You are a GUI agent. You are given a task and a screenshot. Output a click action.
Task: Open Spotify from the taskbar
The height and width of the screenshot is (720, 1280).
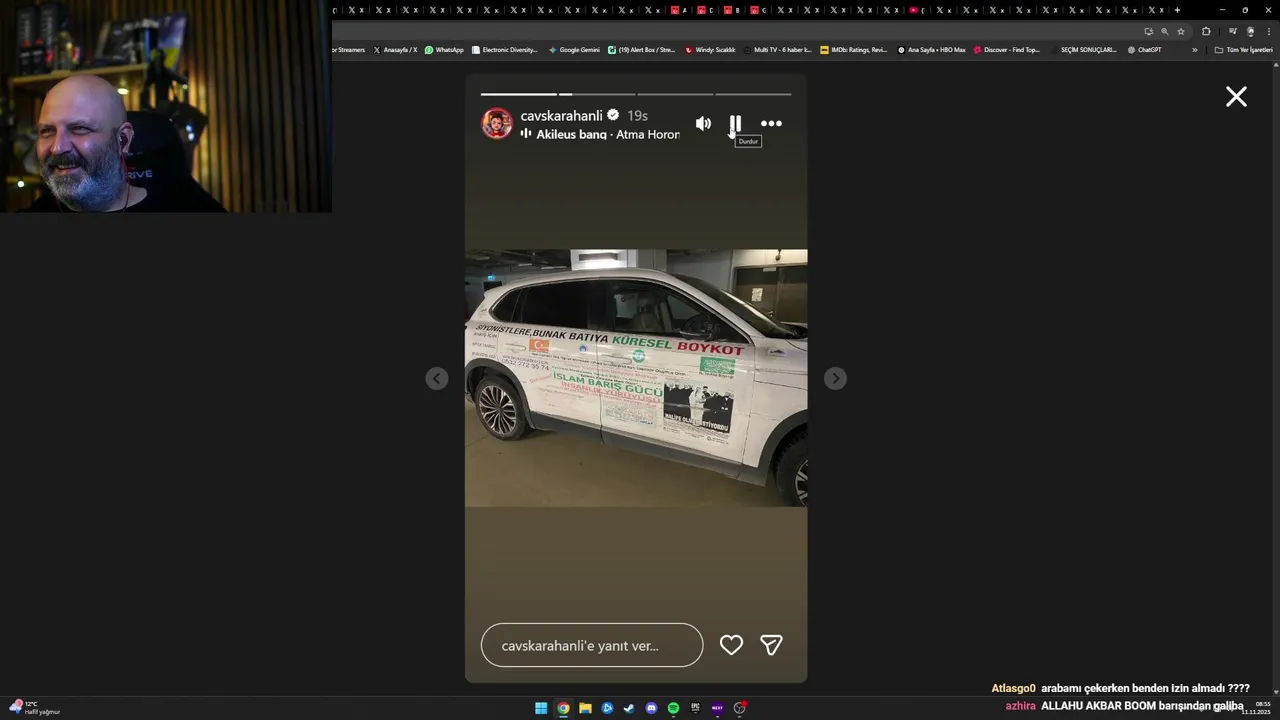673,708
